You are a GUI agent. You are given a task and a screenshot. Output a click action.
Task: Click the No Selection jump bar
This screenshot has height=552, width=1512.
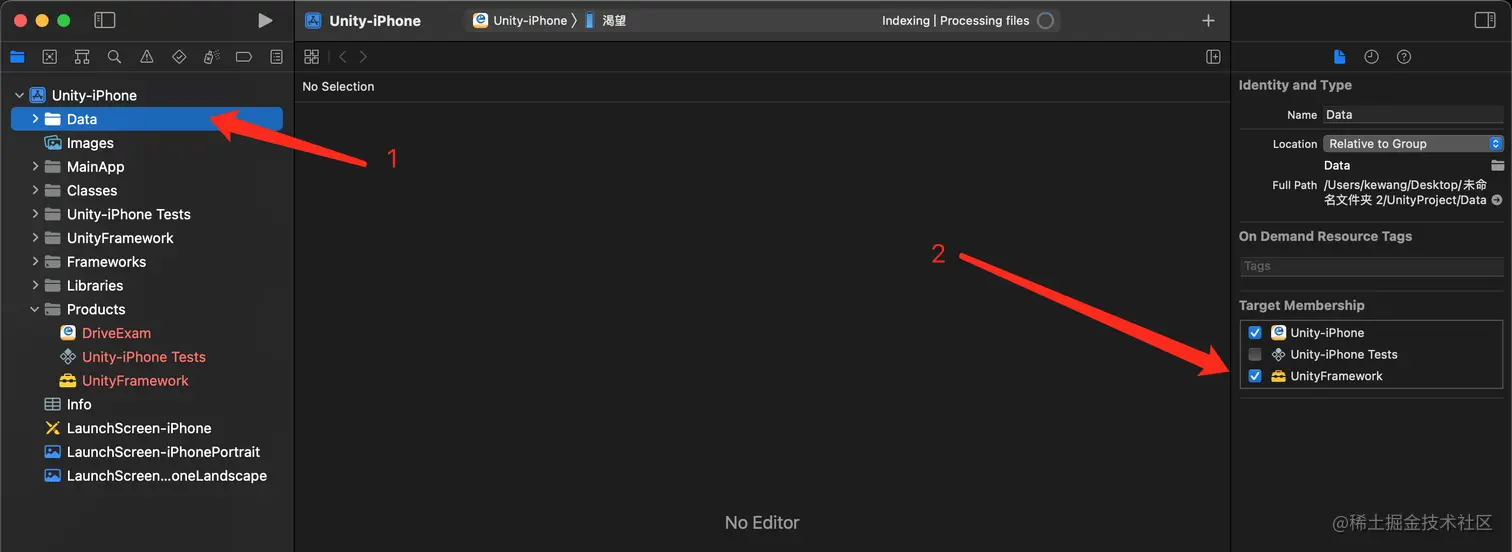pyautogui.click(x=338, y=87)
